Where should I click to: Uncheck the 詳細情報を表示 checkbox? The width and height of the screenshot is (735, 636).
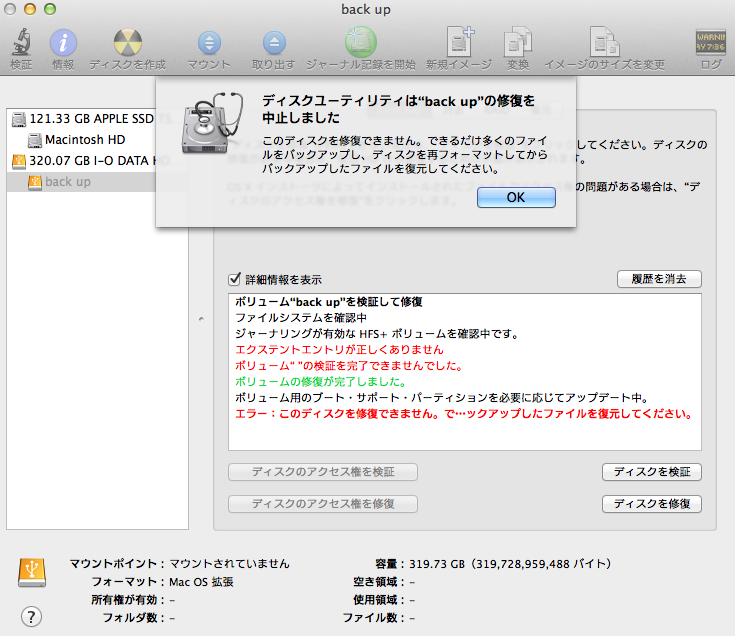point(235,280)
